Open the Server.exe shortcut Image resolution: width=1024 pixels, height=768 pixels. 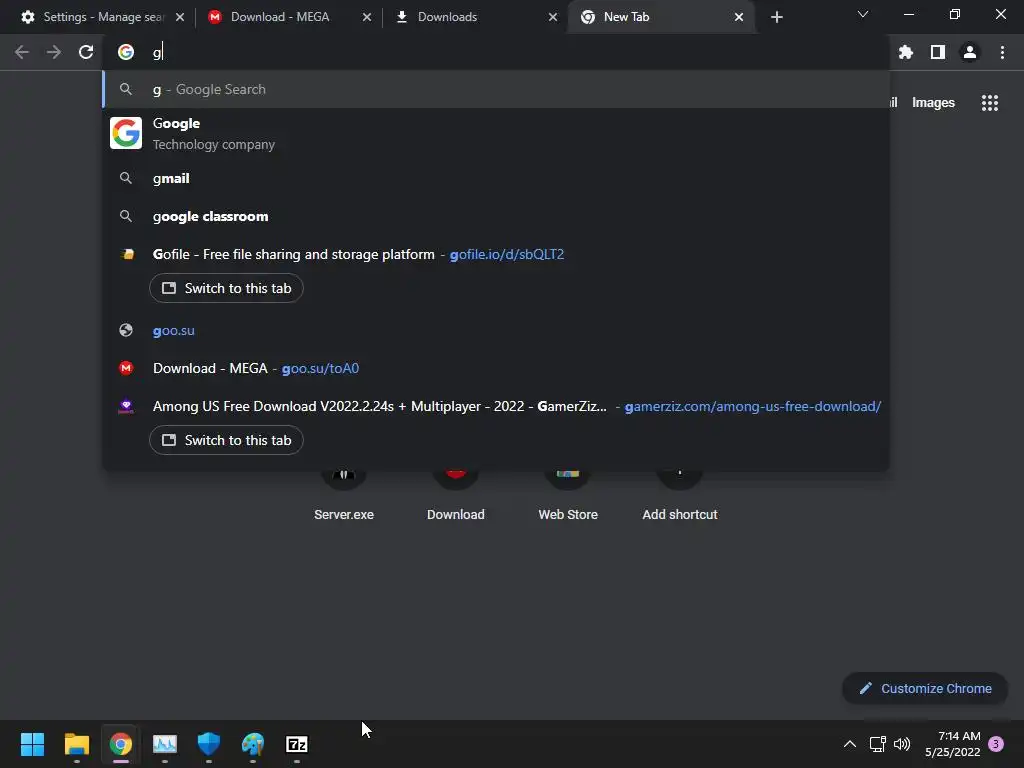point(344,496)
